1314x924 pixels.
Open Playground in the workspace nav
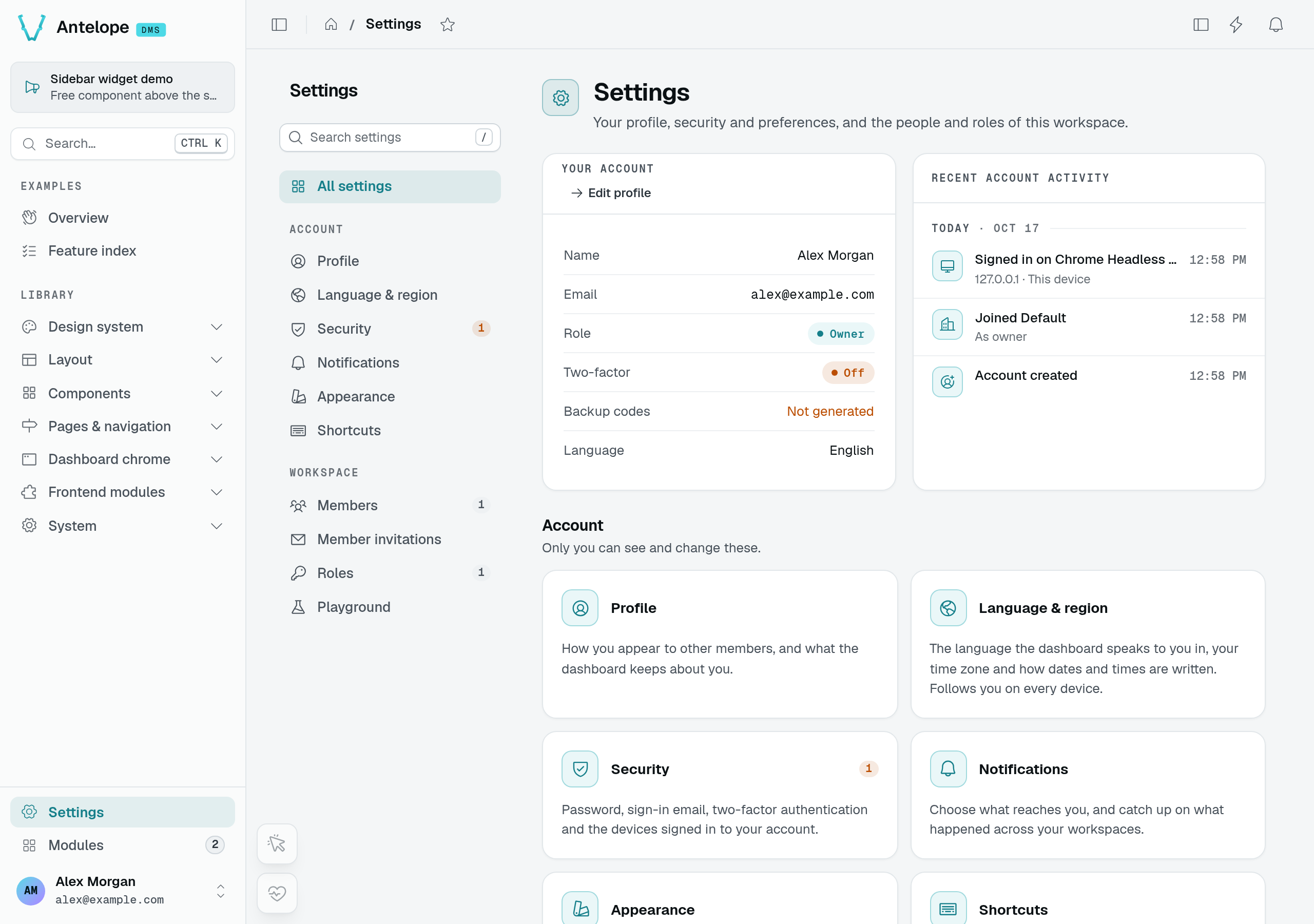point(390,607)
